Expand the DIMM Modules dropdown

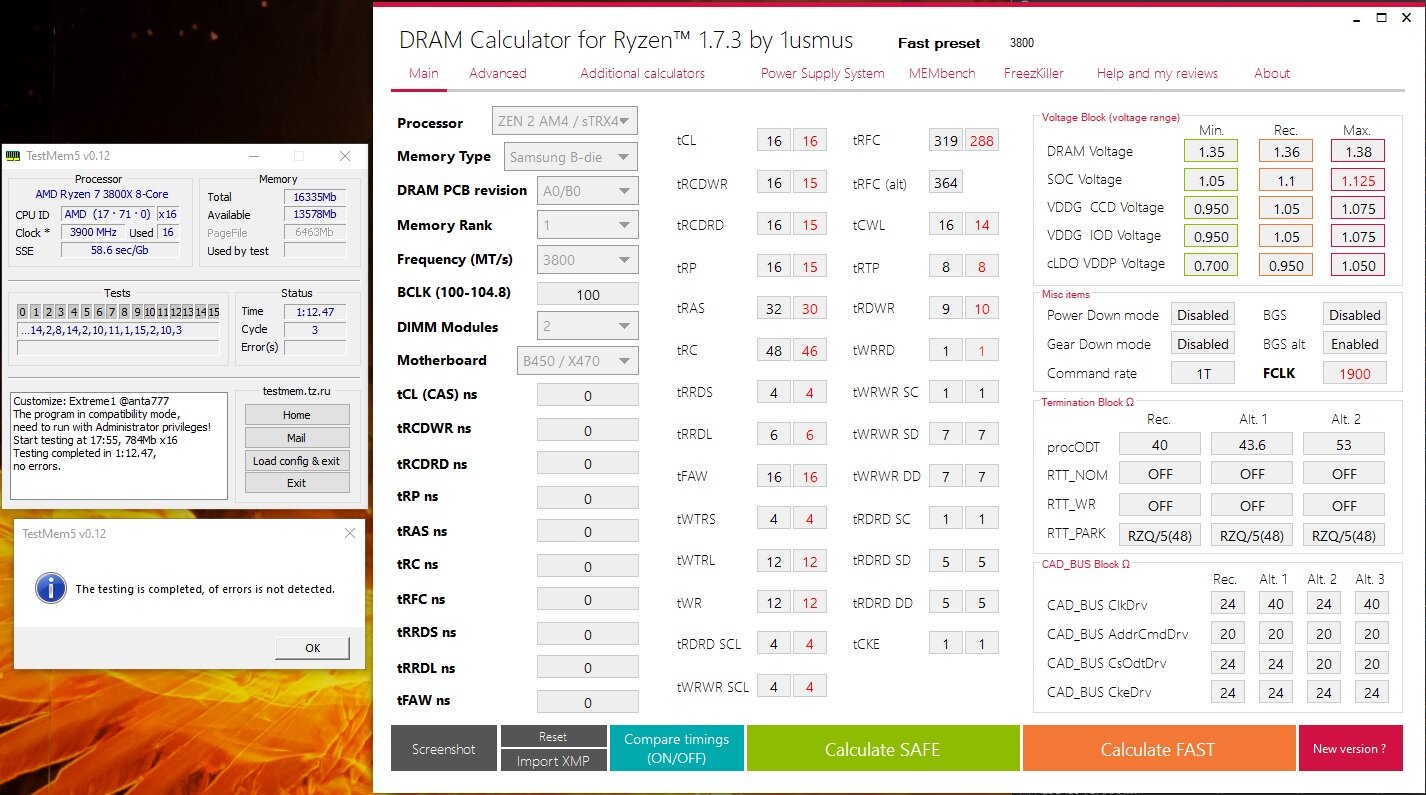[x=588, y=326]
